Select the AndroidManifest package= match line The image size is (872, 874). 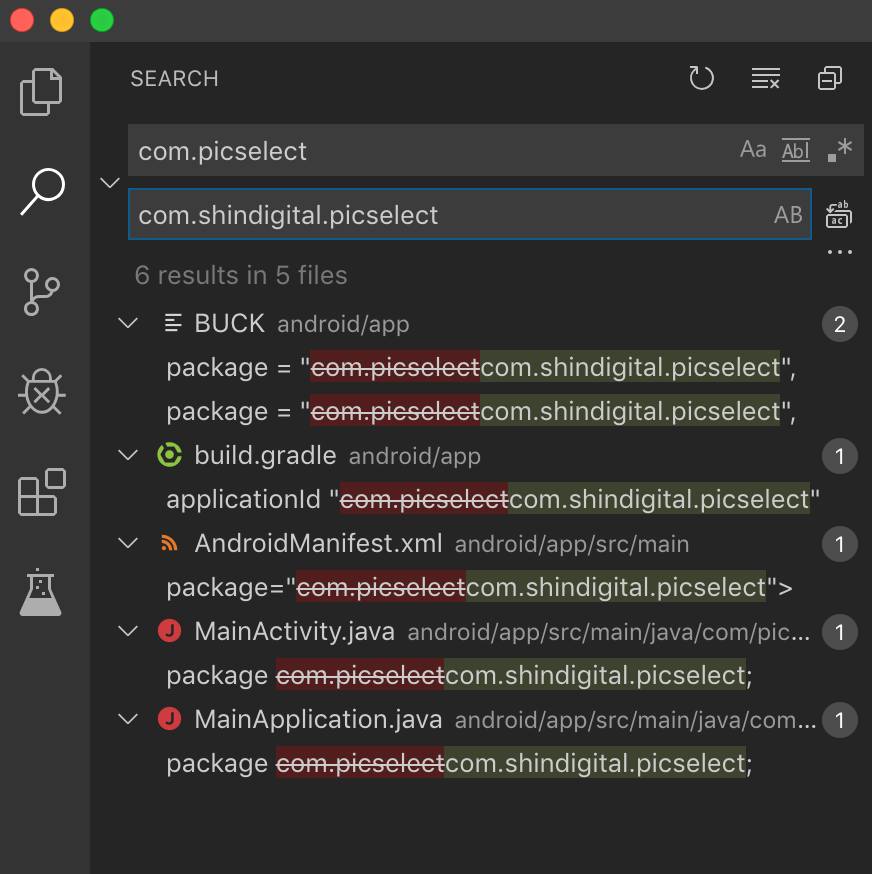coord(479,587)
